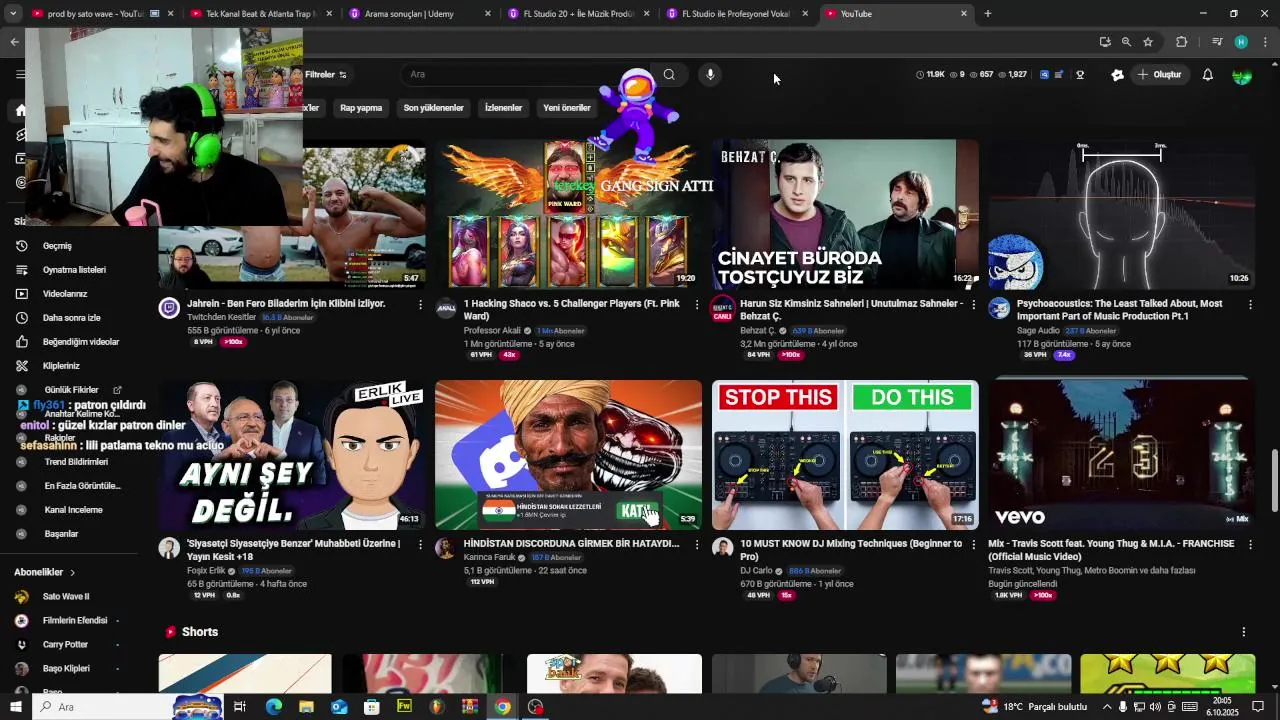Screen dimensions: 1280x720
Task: Open Windows Start menu
Action: [14, 707]
